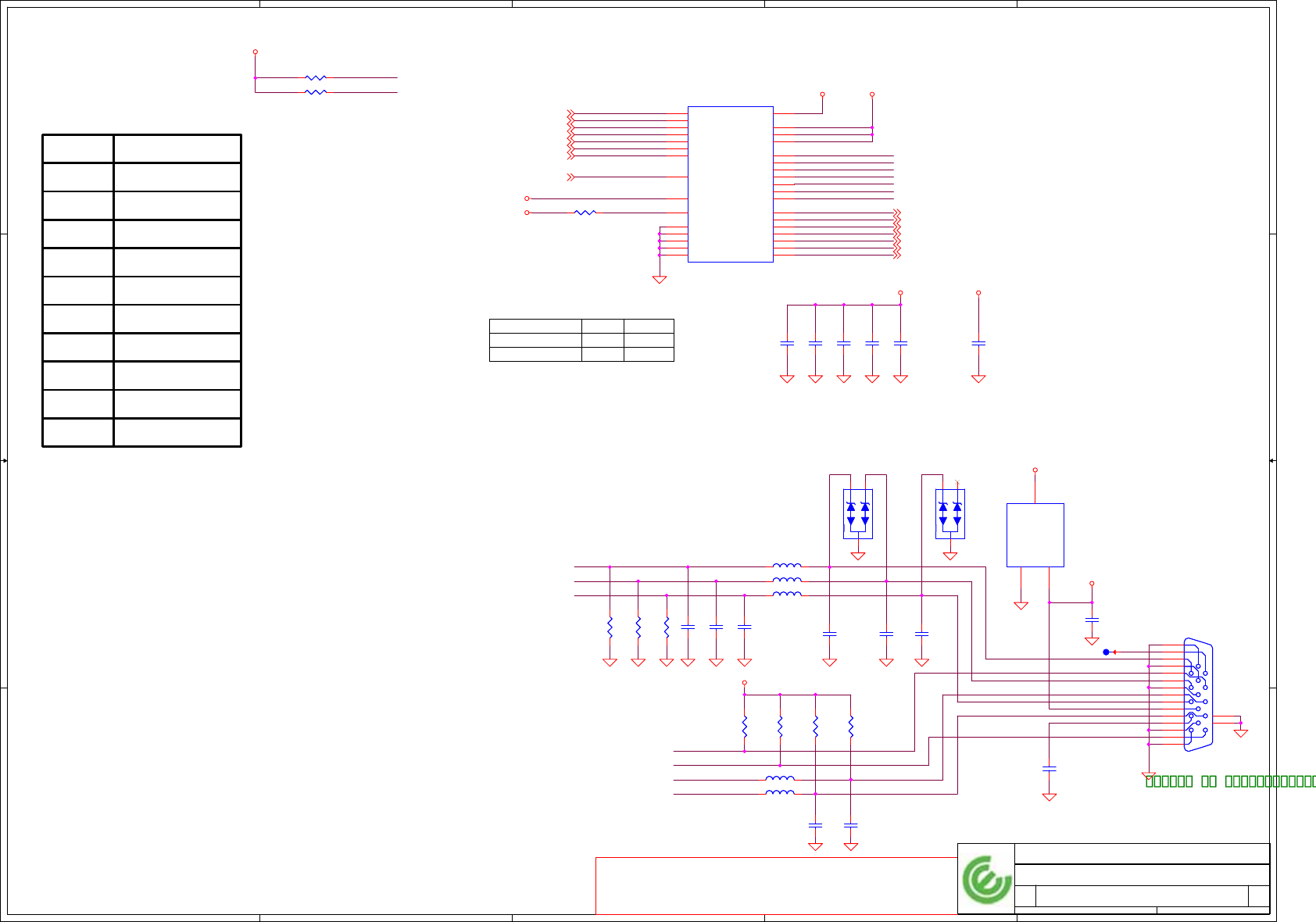The image size is (1316, 922).
Task: Select the power port above the top-left resistor pair
Action: pos(256,52)
